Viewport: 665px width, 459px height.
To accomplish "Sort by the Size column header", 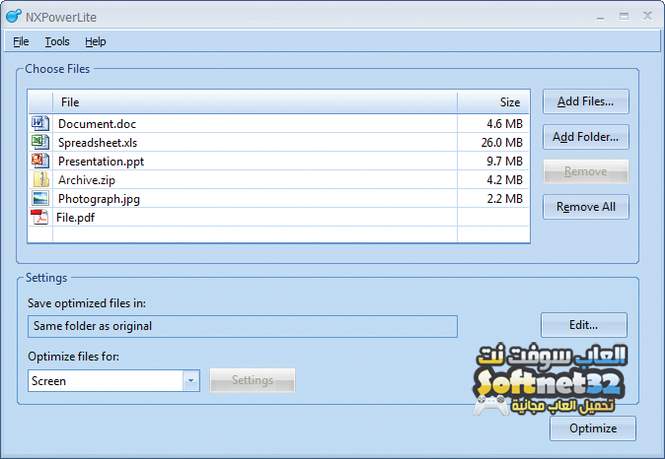I will [494, 102].
